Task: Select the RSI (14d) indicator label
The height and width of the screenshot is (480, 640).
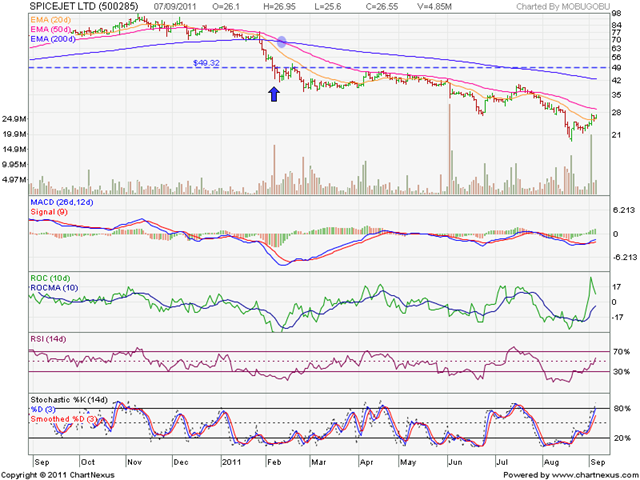Action: tap(48, 339)
